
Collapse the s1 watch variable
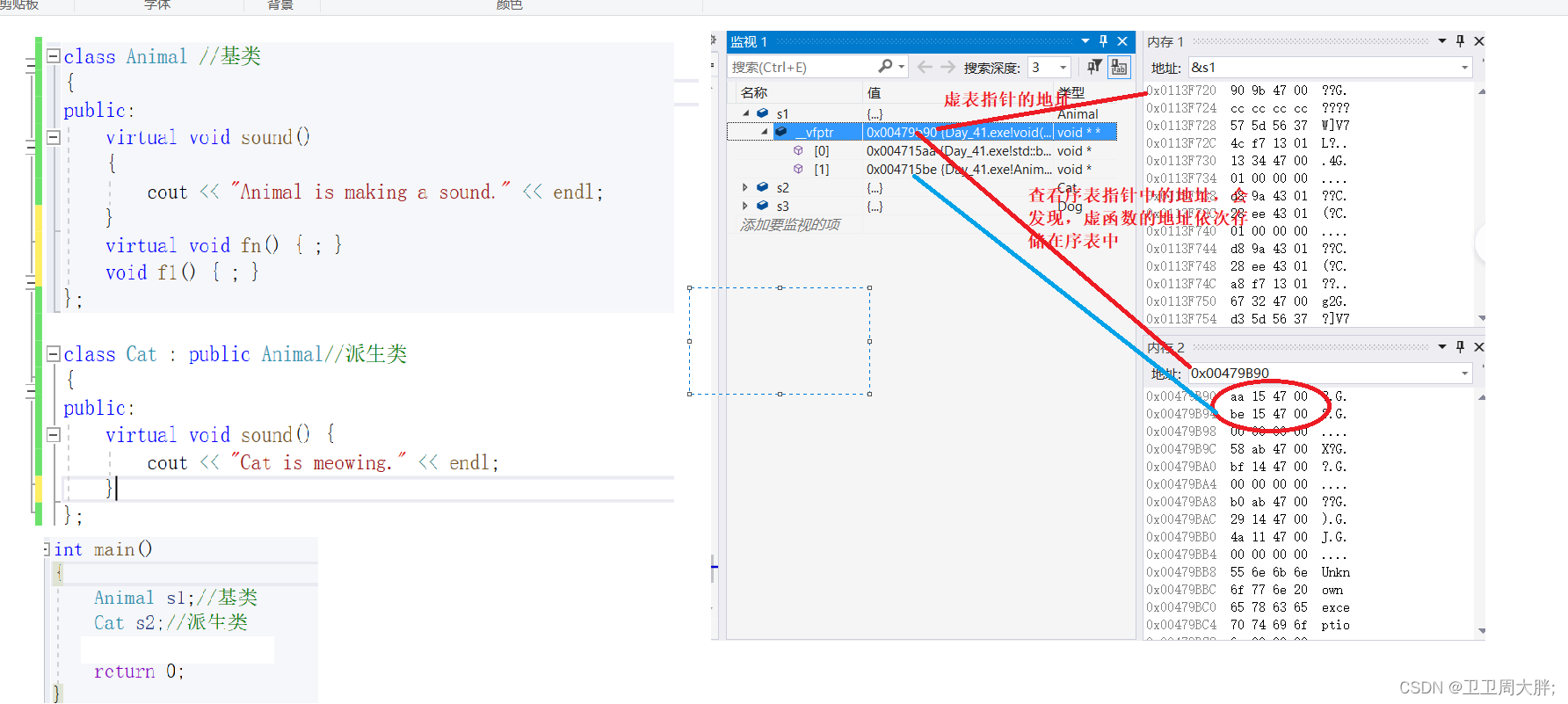tap(746, 113)
